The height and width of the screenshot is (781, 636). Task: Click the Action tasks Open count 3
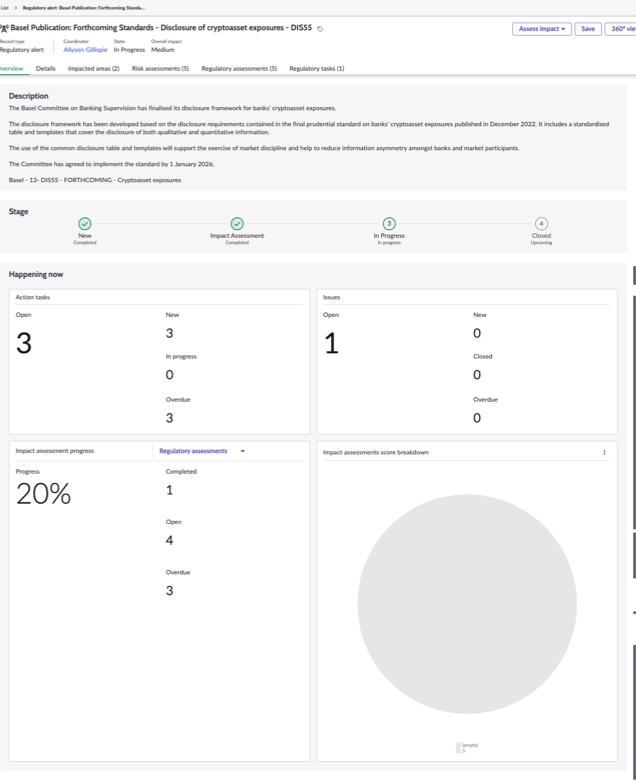point(24,343)
